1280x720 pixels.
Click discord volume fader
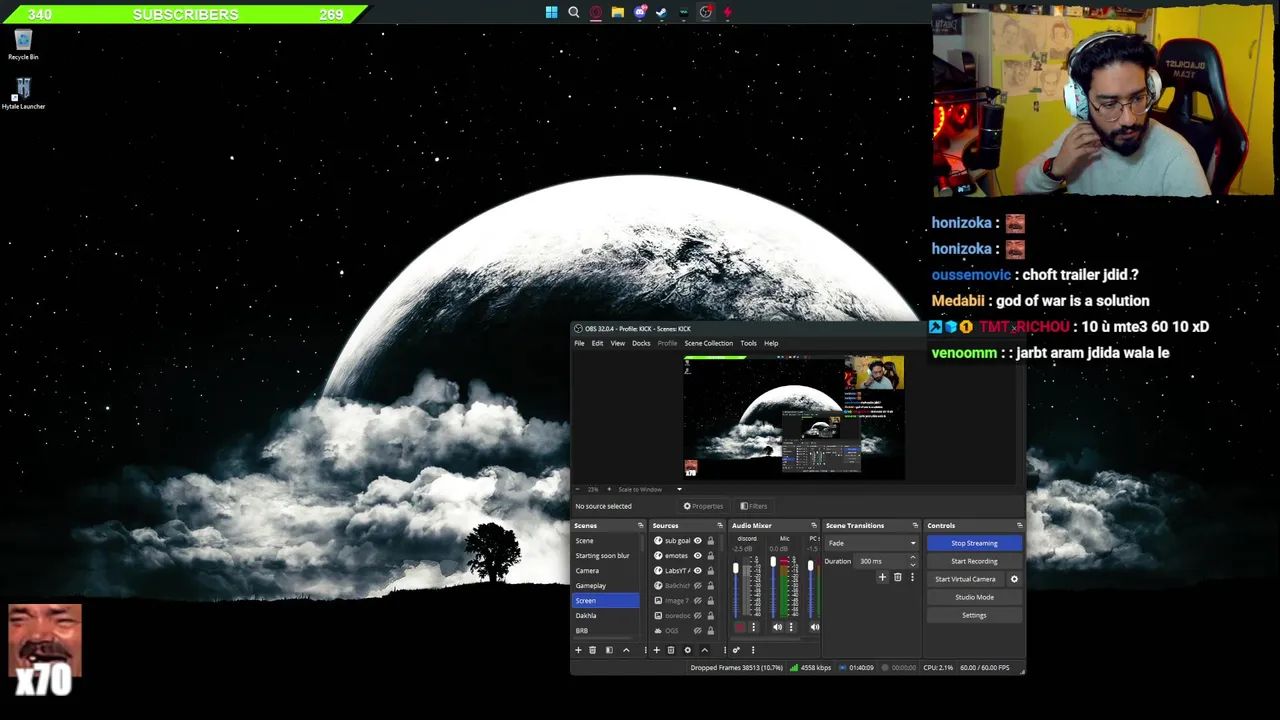point(736,568)
